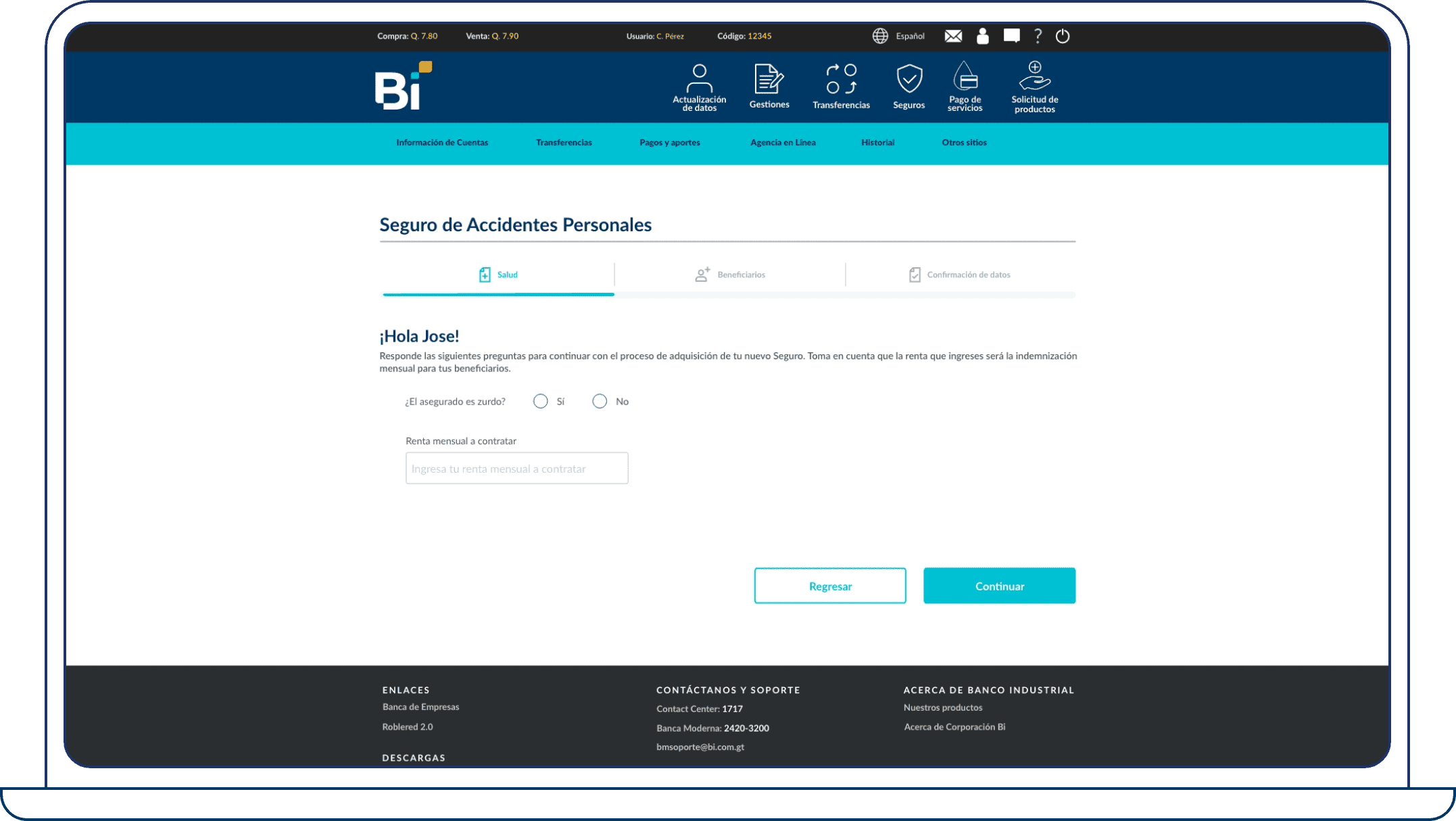Click bmsoporte@bi.com.gt email link
This screenshot has height=821, width=1456.
pyautogui.click(x=700, y=747)
